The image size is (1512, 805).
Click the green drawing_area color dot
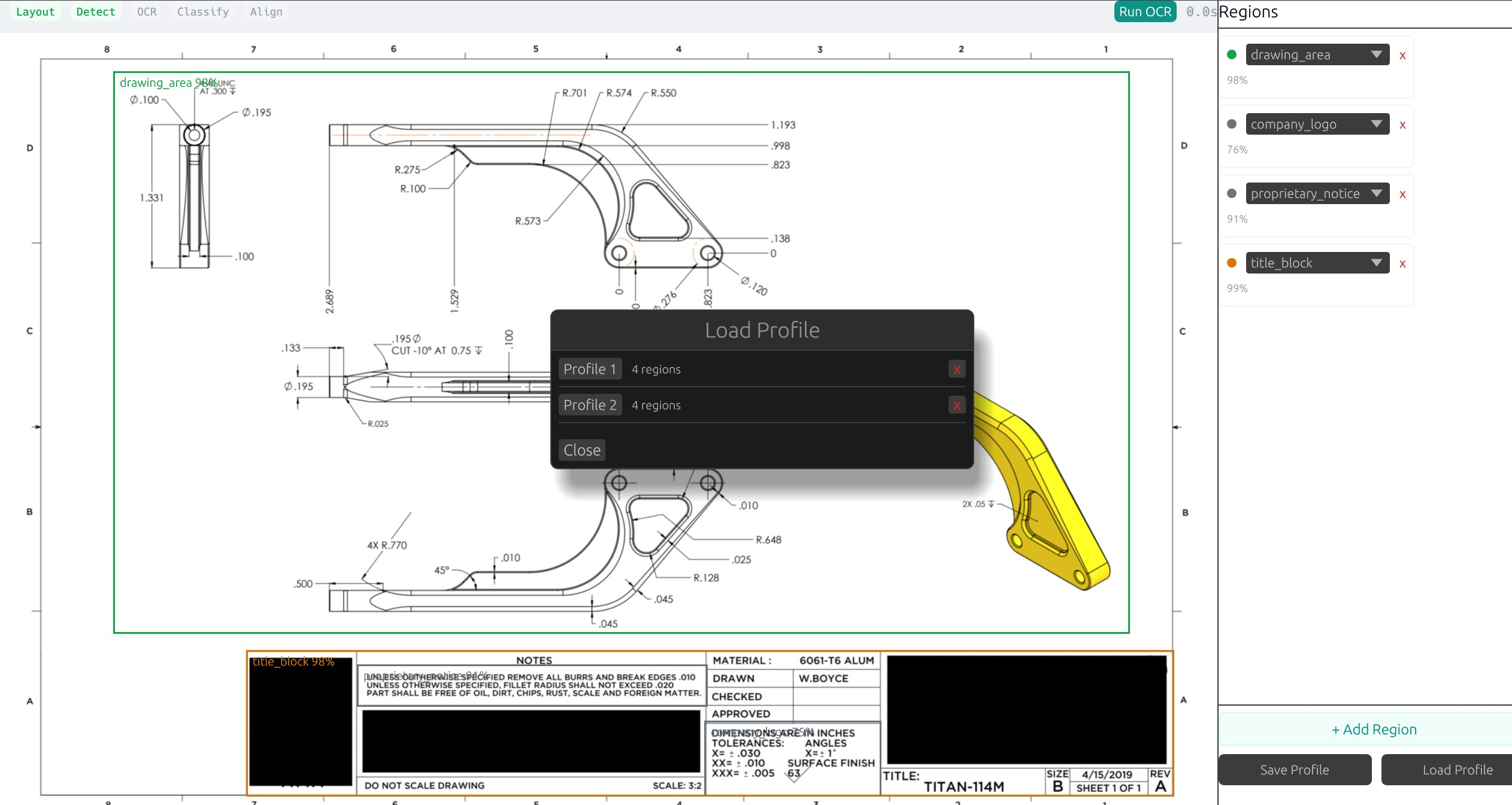[1231, 54]
